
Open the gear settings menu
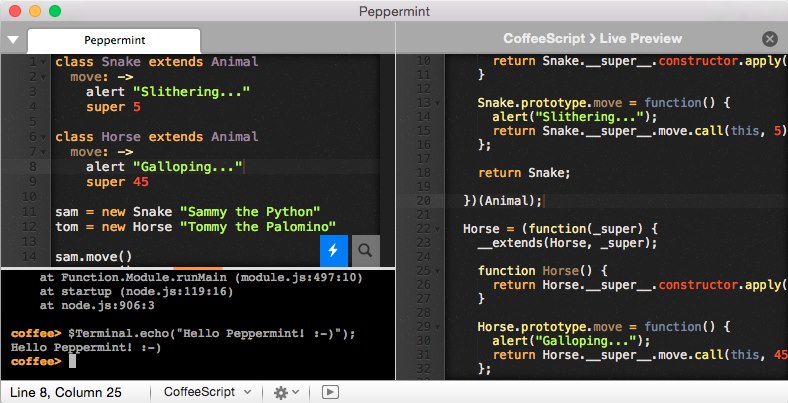point(286,392)
